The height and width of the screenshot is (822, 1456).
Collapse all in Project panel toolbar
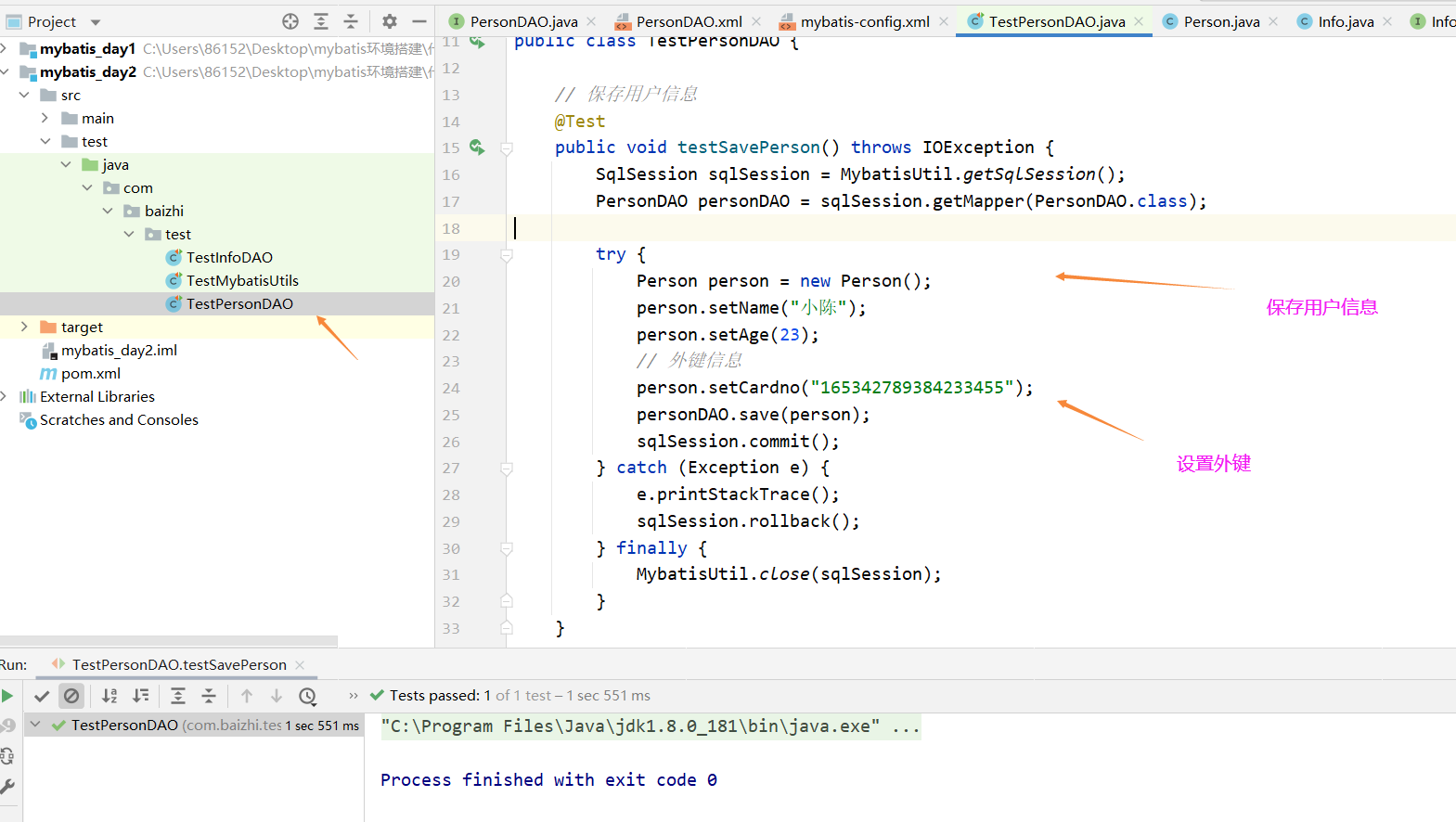click(x=351, y=21)
